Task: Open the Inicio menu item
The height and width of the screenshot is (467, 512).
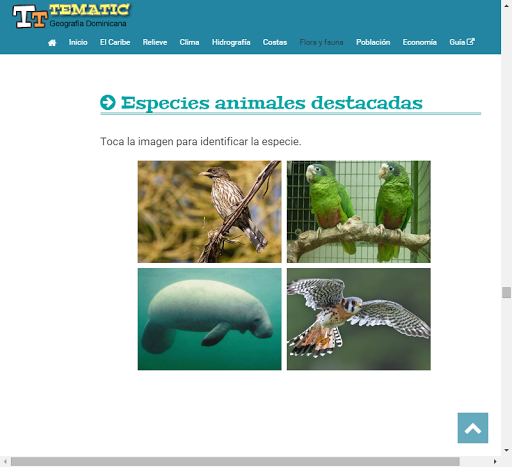Action: point(78,42)
